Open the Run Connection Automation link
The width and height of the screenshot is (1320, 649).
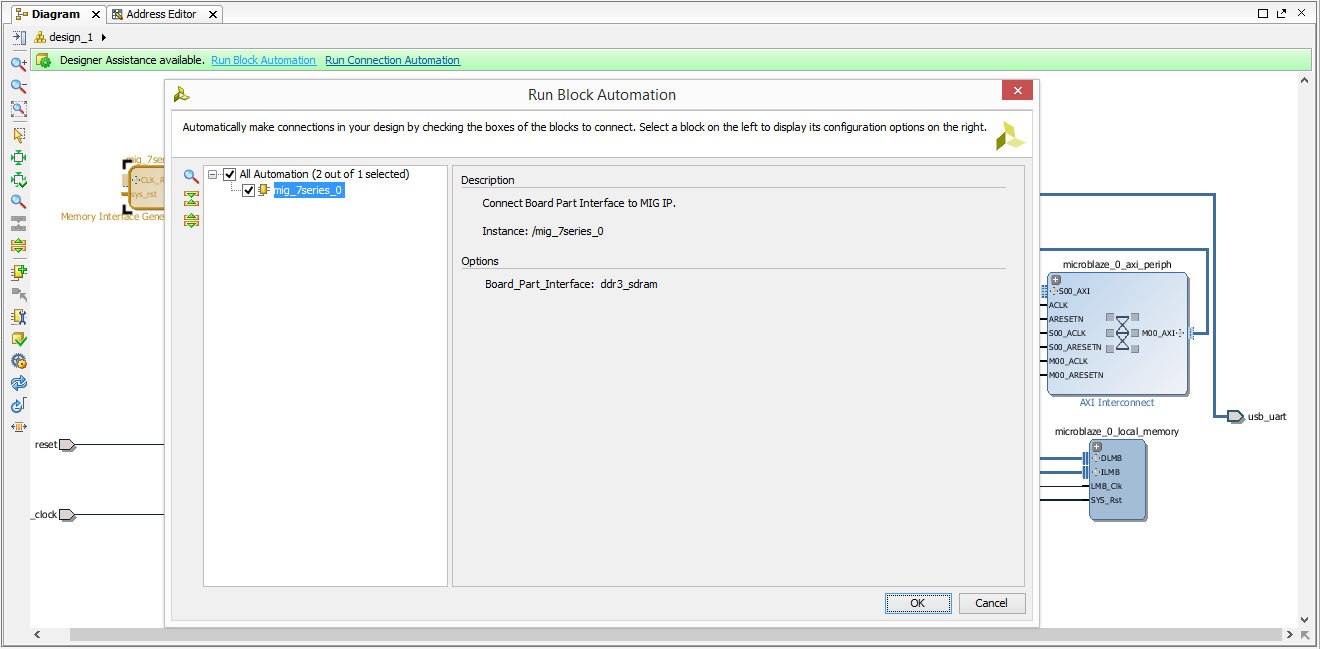392,60
